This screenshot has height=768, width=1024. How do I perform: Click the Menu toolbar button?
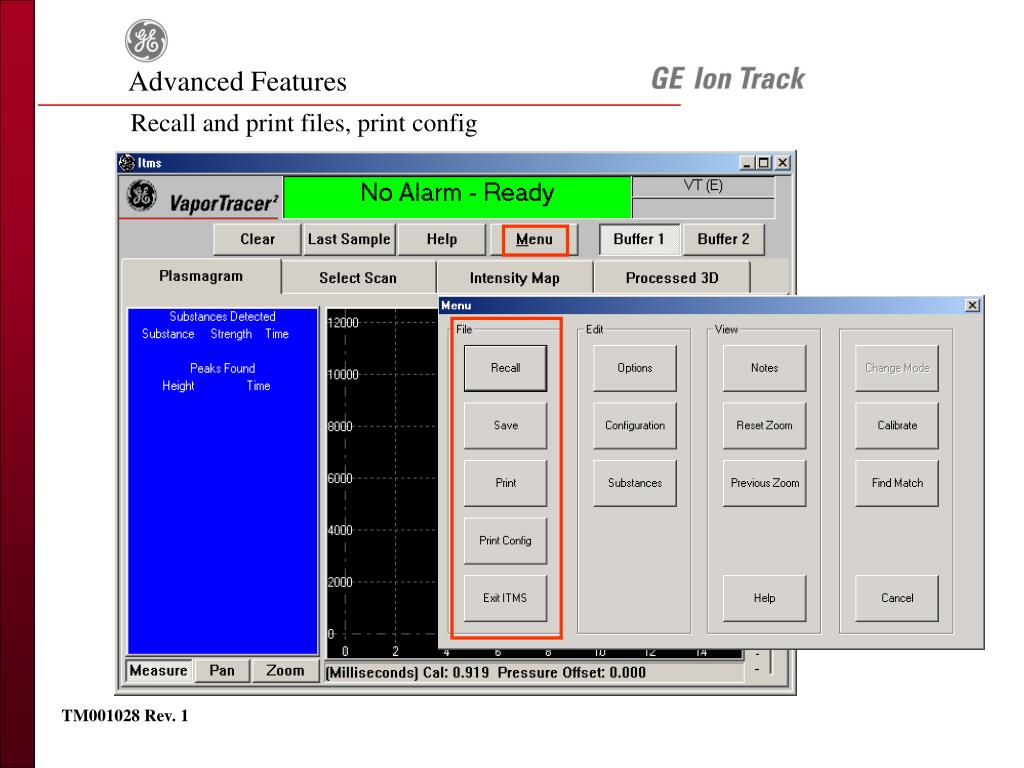(535, 240)
